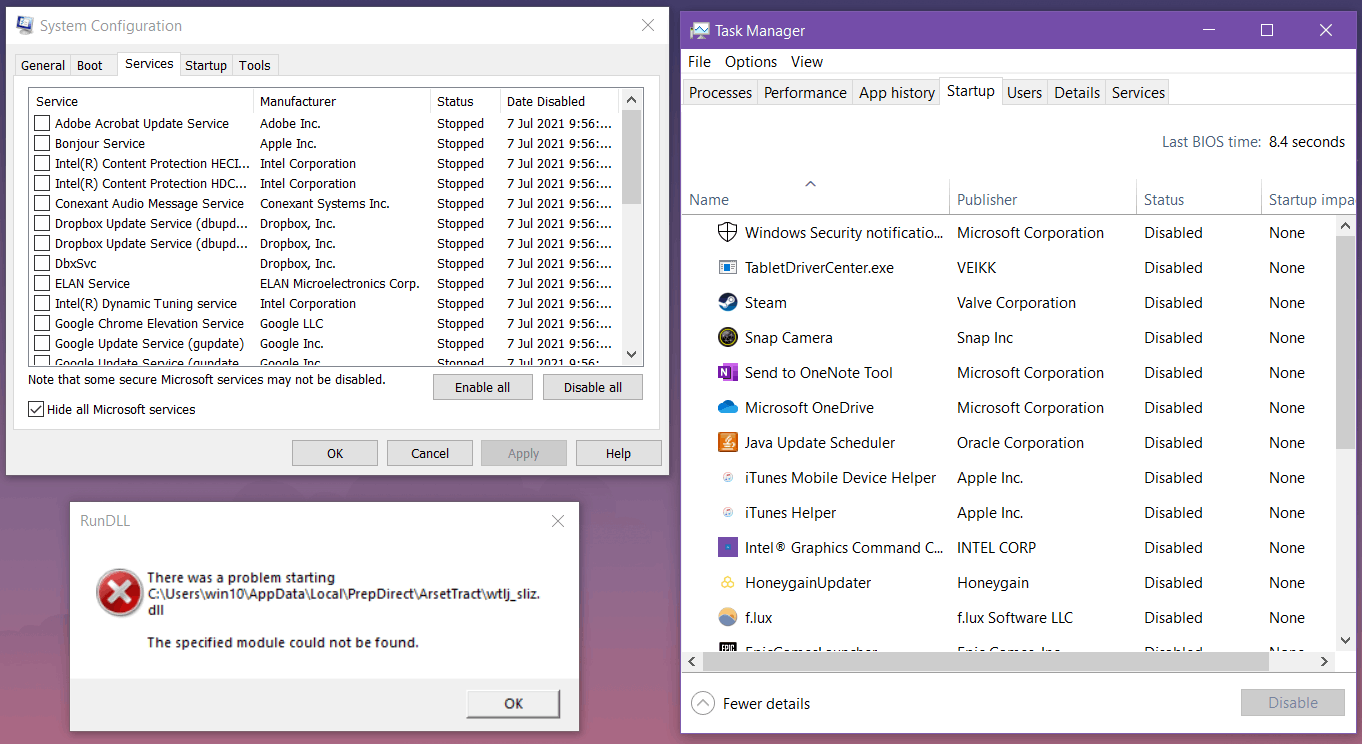1362x744 pixels.
Task: Tick the Bonjour Service checkbox
Action: tap(42, 143)
